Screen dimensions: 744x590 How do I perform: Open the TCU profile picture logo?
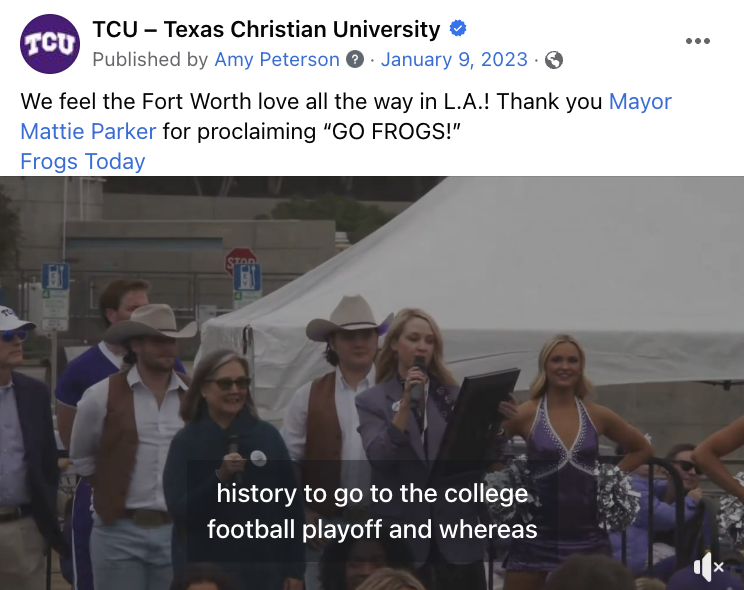[49, 44]
